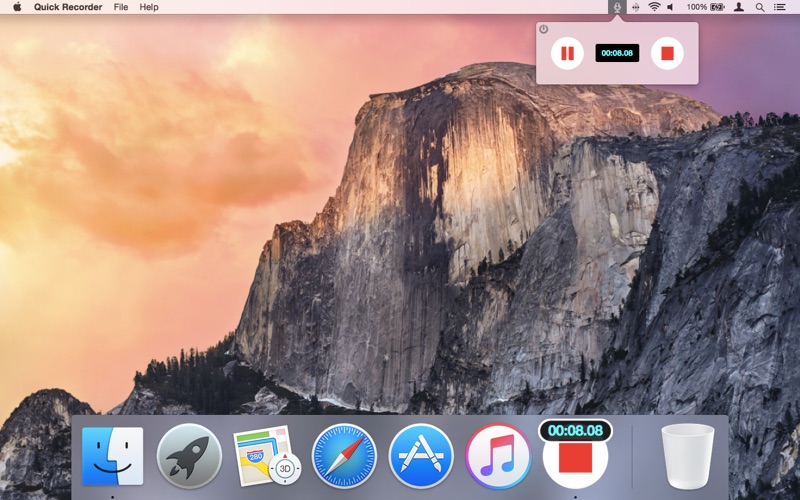Open iTunes from the Dock
This screenshot has width=800, height=500.
[498, 456]
